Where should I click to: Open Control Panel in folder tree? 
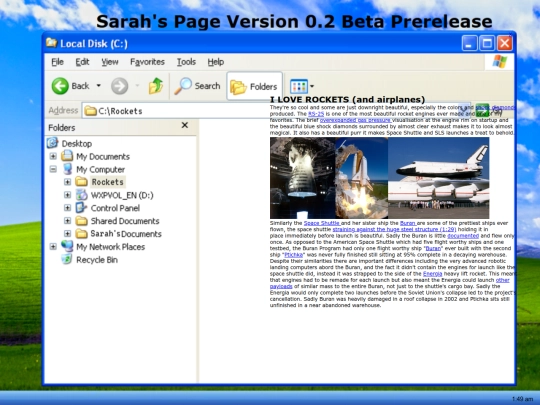click(x=115, y=208)
